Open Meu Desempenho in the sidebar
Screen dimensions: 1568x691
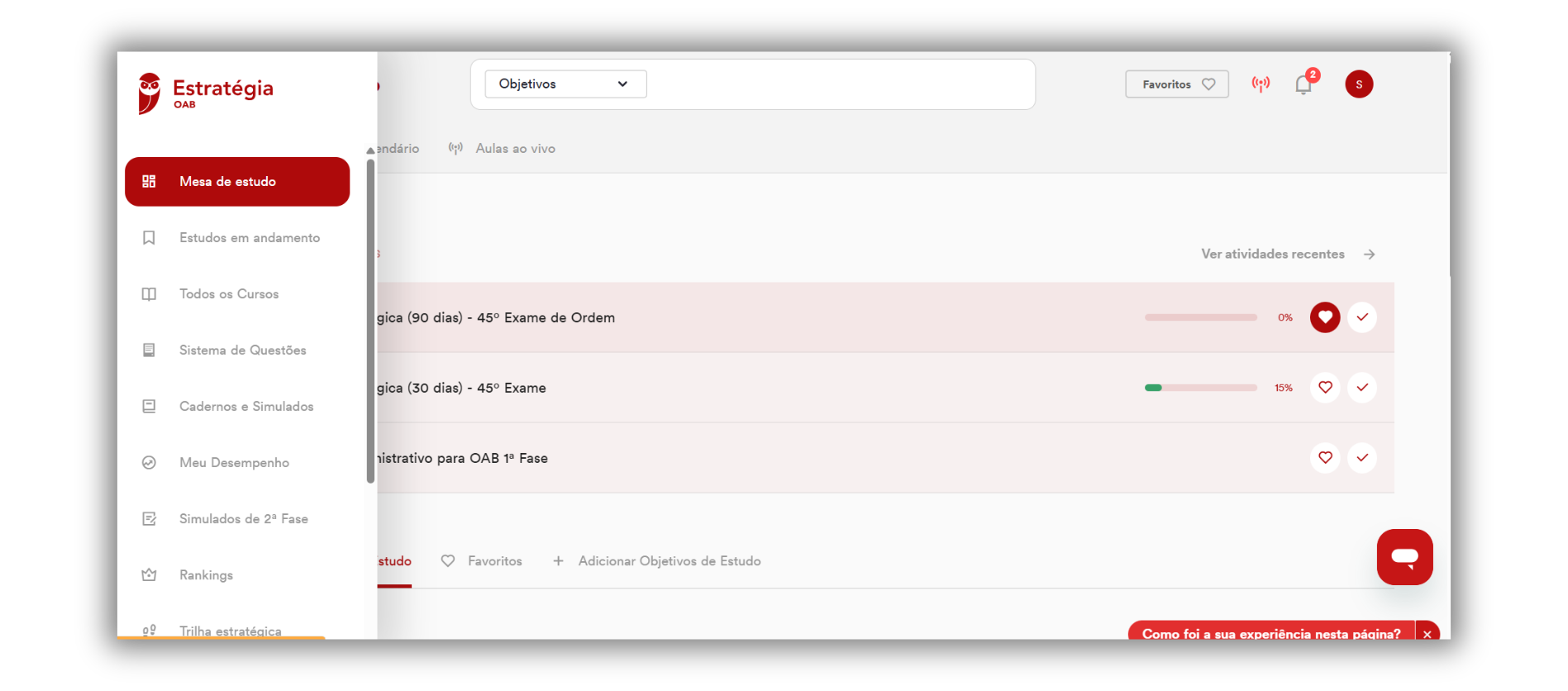click(234, 463)
